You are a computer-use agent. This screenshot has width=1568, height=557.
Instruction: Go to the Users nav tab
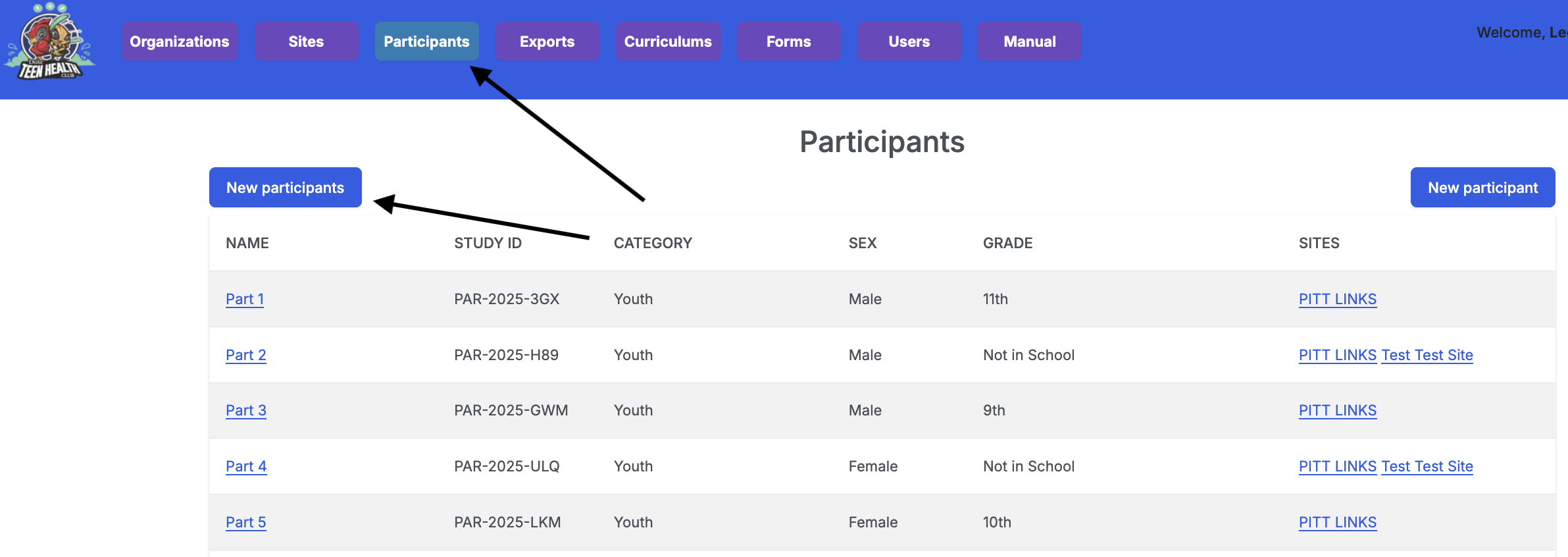[x=909, y=41]
